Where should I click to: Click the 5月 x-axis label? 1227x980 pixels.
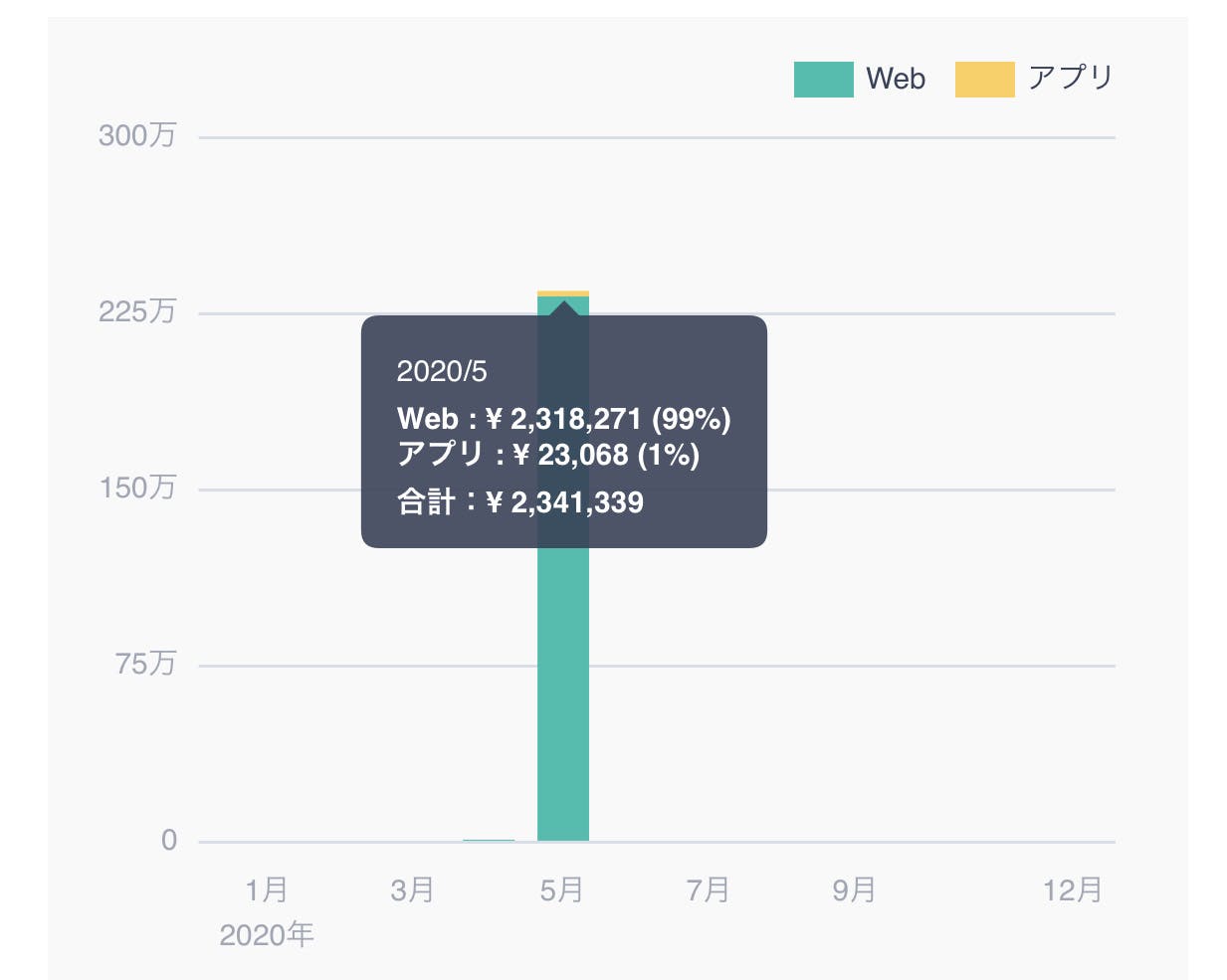click(x=561, y=889)
